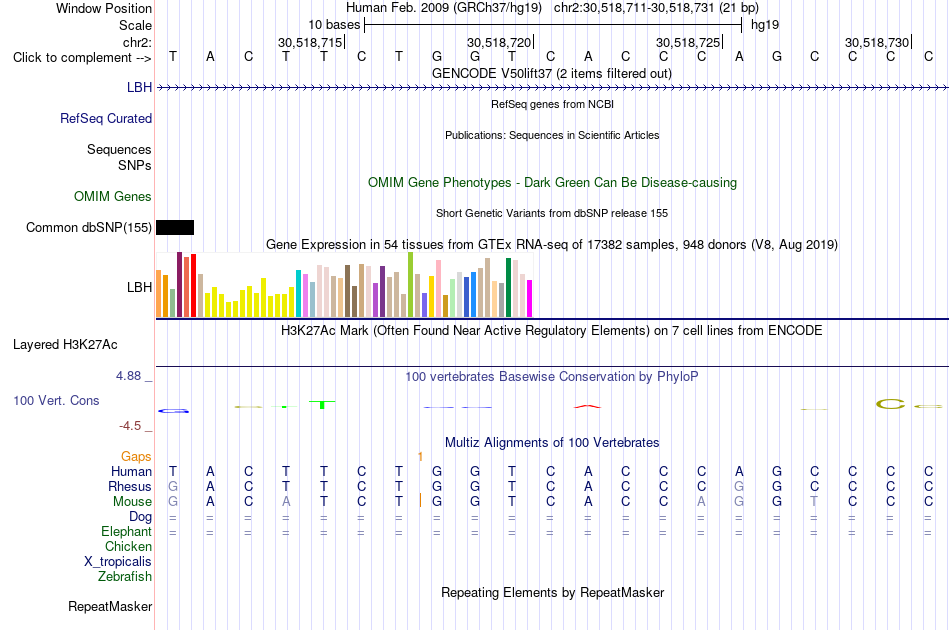This screenshot has width=950, height=630.
Task: Click the PhyloP Basewise Conservation title
Action: coord(552,377)
